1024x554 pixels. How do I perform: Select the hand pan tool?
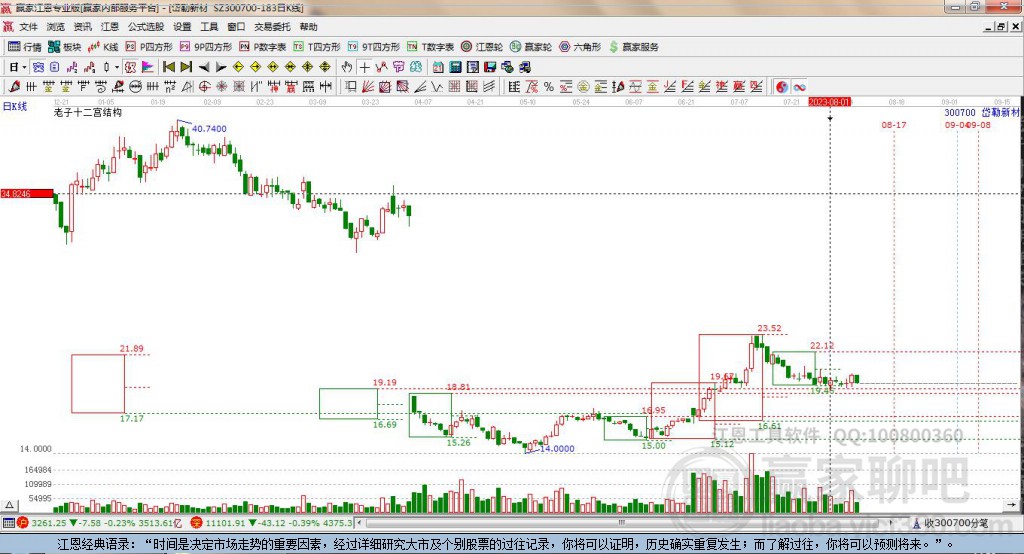(347, 67)
